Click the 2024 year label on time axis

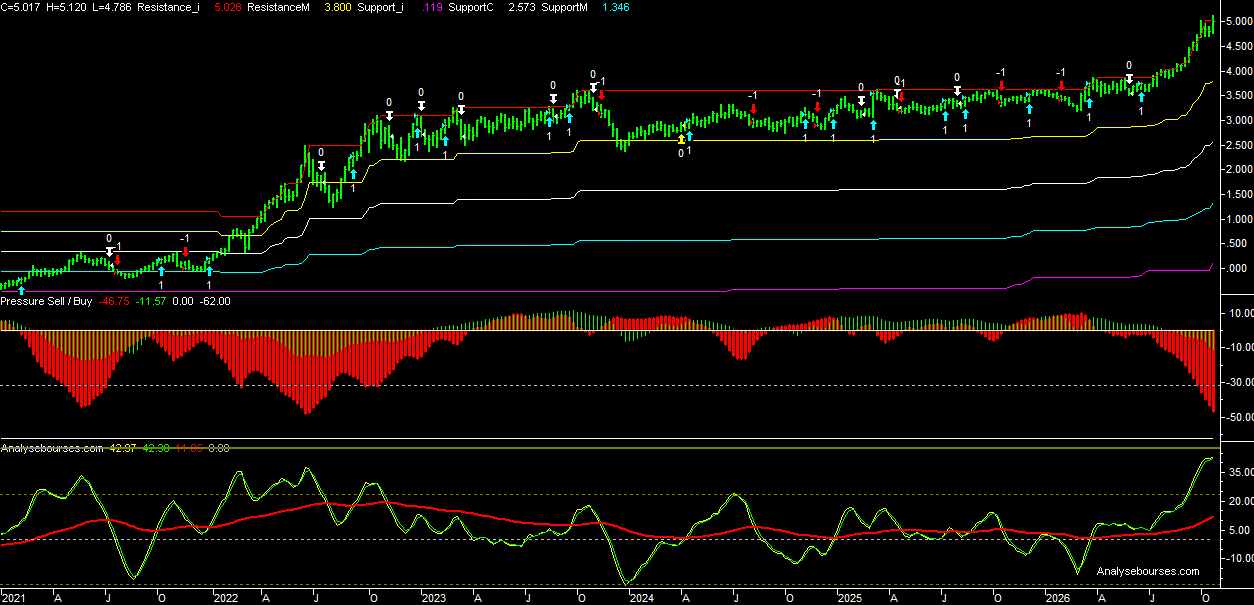tap(640, 598)
